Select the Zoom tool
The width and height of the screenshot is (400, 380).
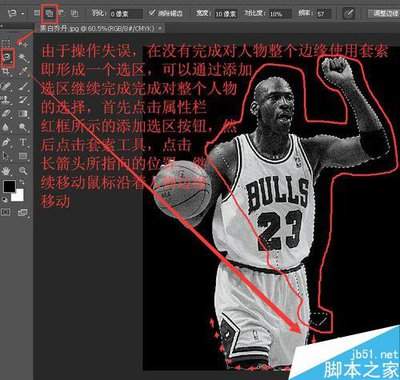(23, 171)
